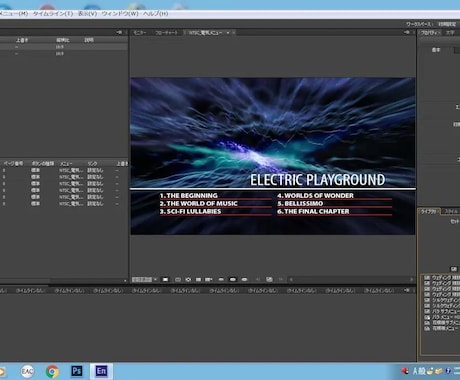Open the NTSC menu tab dropdown arrow

[x=228, y=33]
